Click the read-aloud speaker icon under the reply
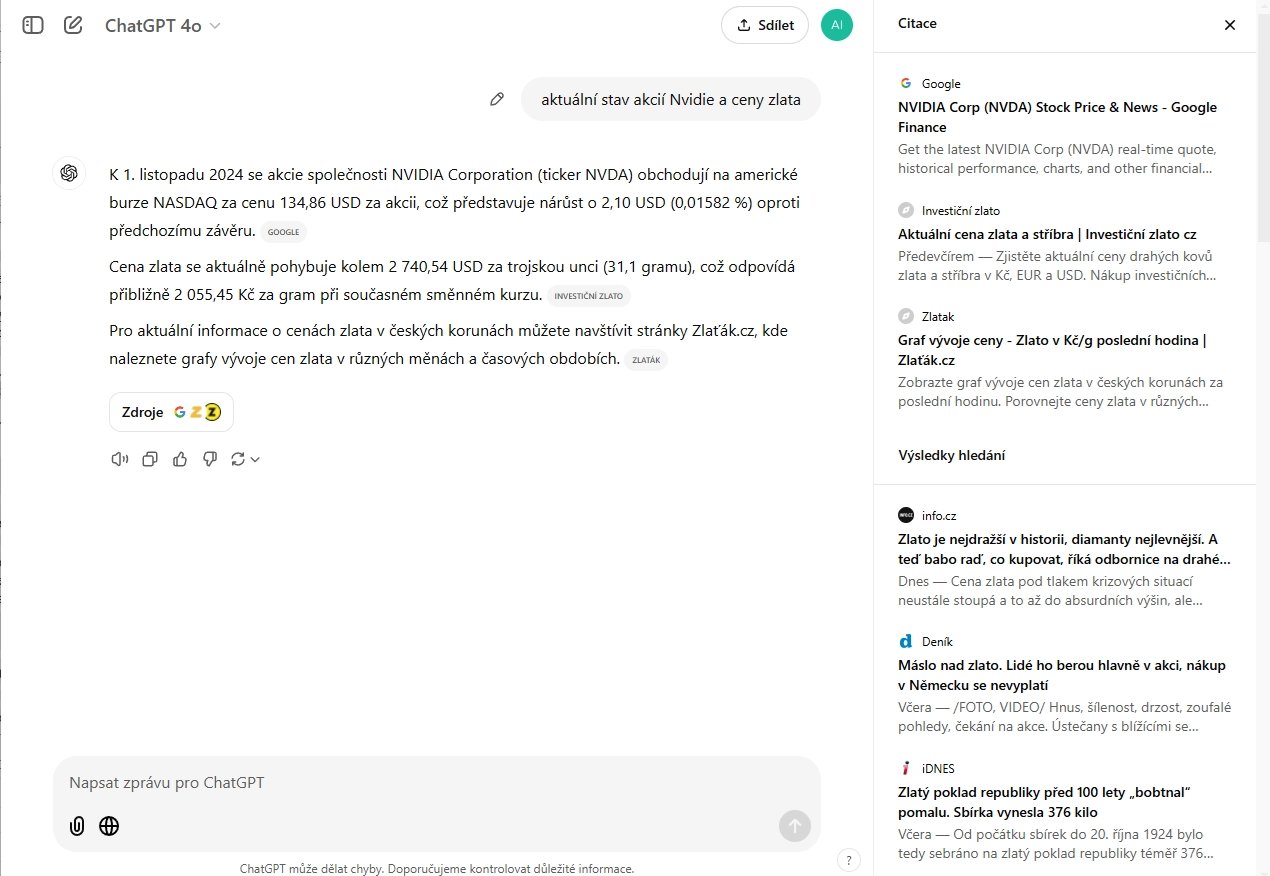The image size is (1270, 876). coord(120,459)
